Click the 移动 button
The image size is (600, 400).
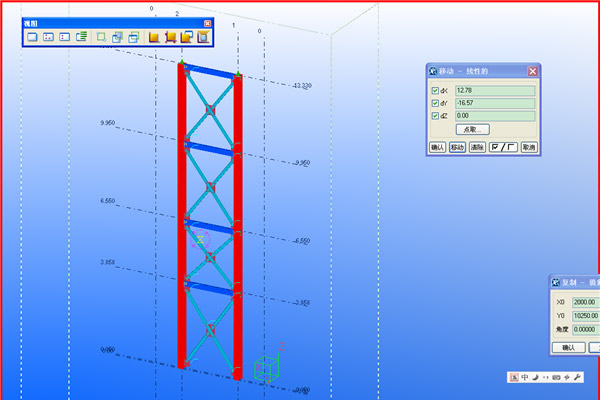[457, 147]
